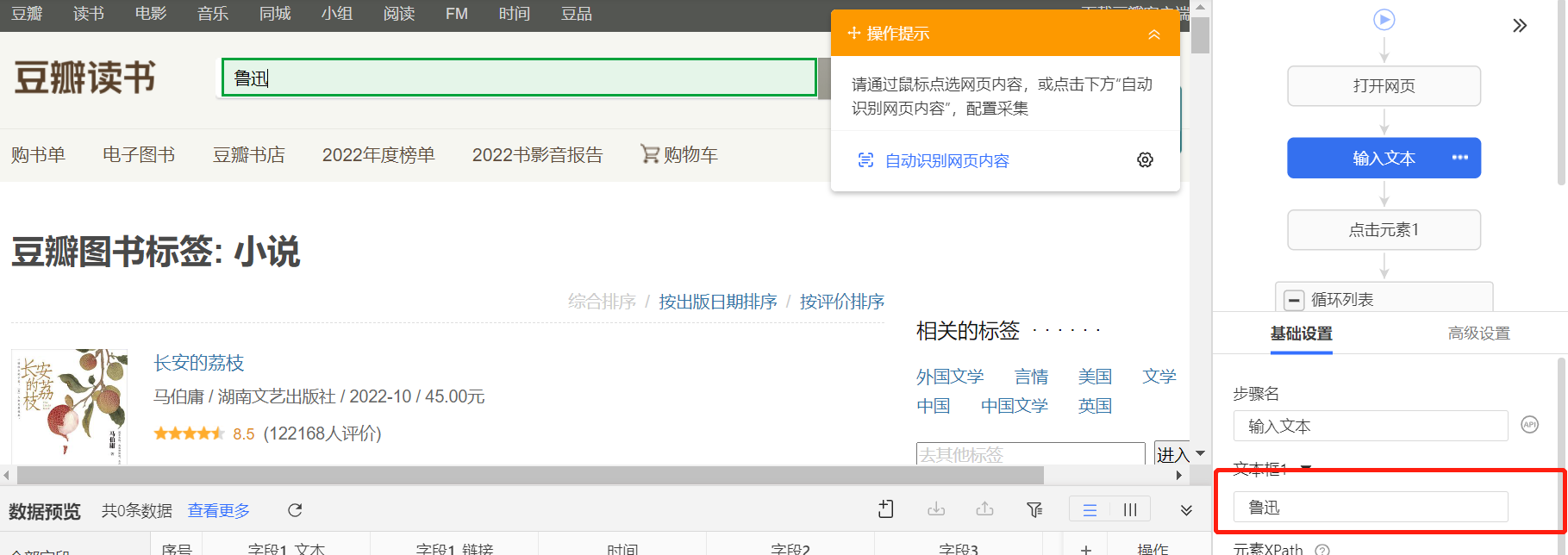Click the API icon beside step name

pyautogui.click(x=1529, y=425)
